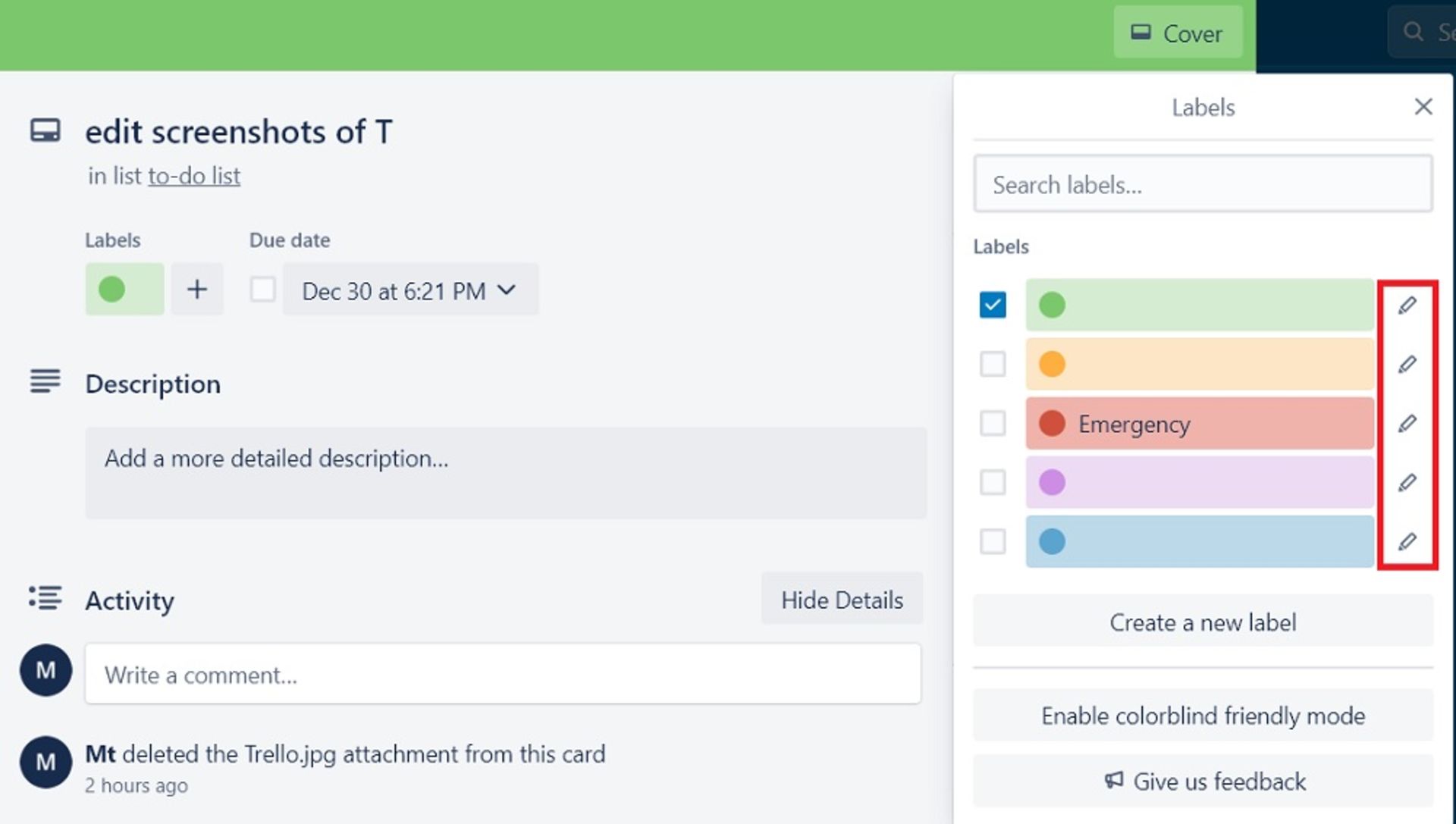
Task: Close the Labels popup panel
Action: pos(1423,107)
